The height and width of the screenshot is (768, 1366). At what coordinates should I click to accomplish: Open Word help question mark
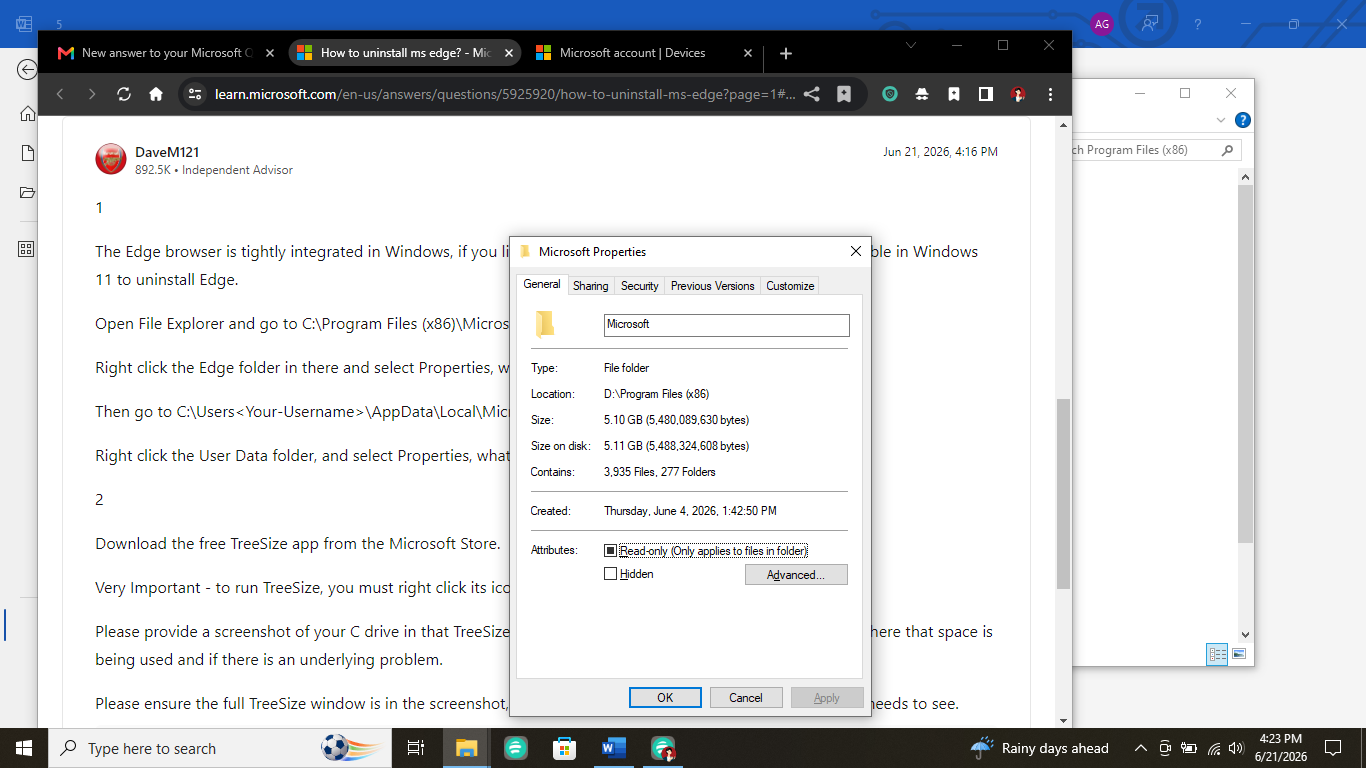pos(1198,24)
